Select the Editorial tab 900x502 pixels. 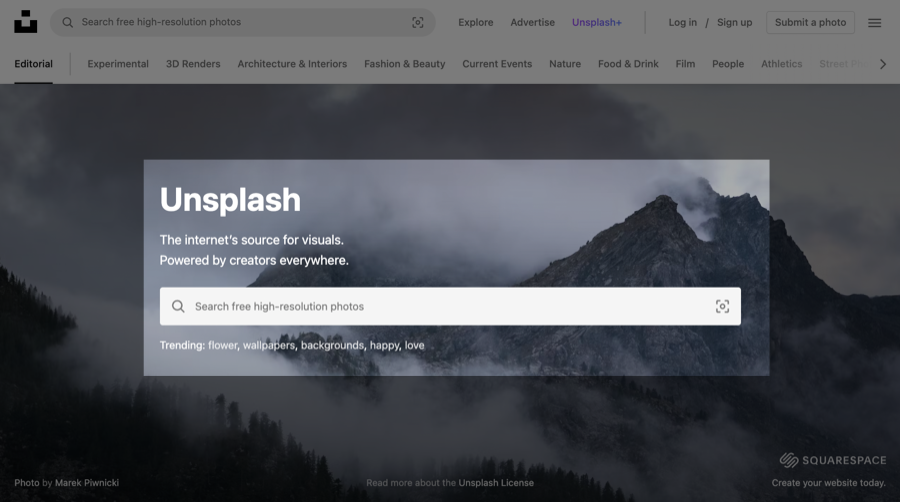33,64
